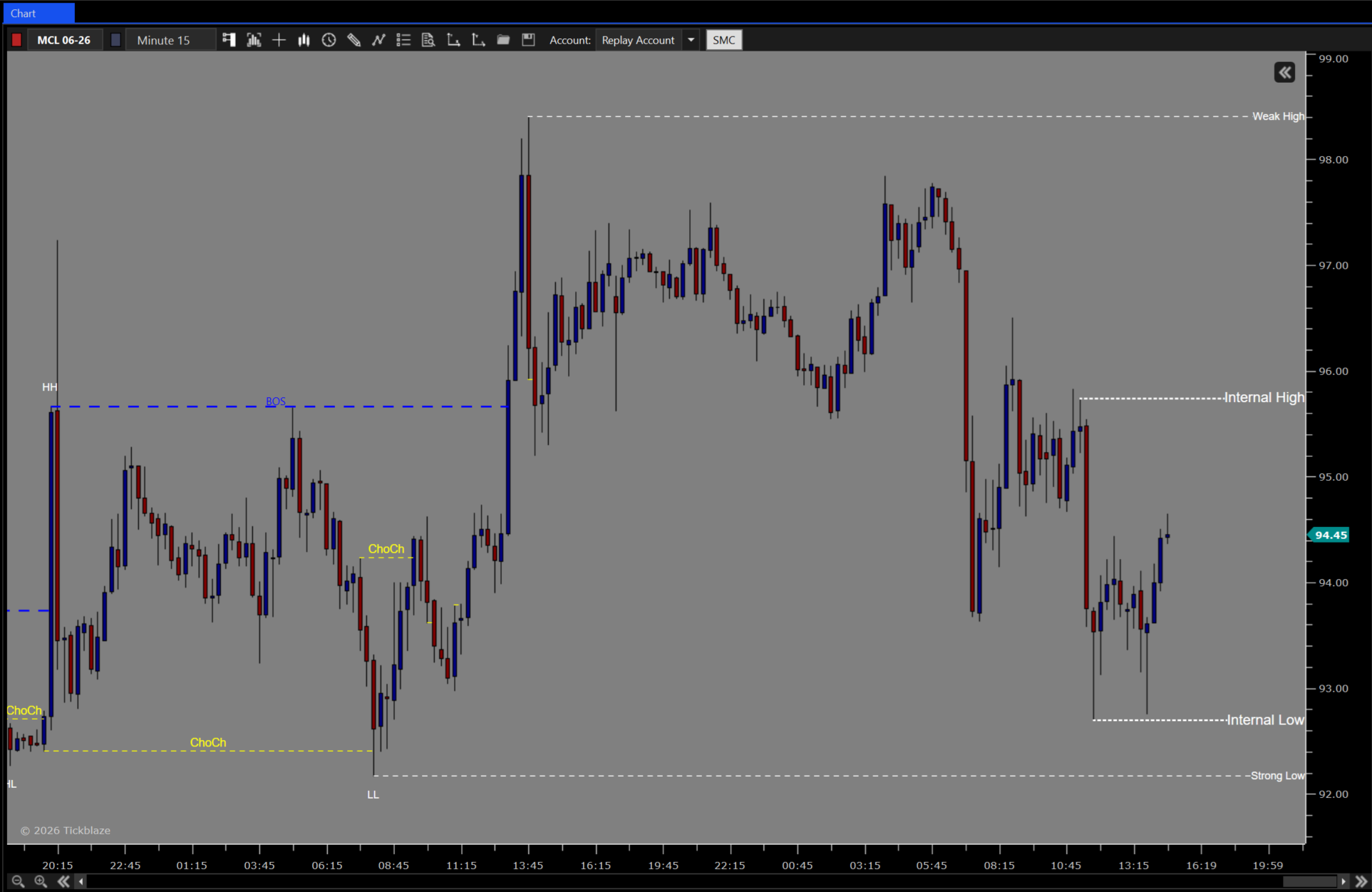Jump to chart start with double left chevron
The height and width of the screenshot is (892, 1372).
point(63,881)
